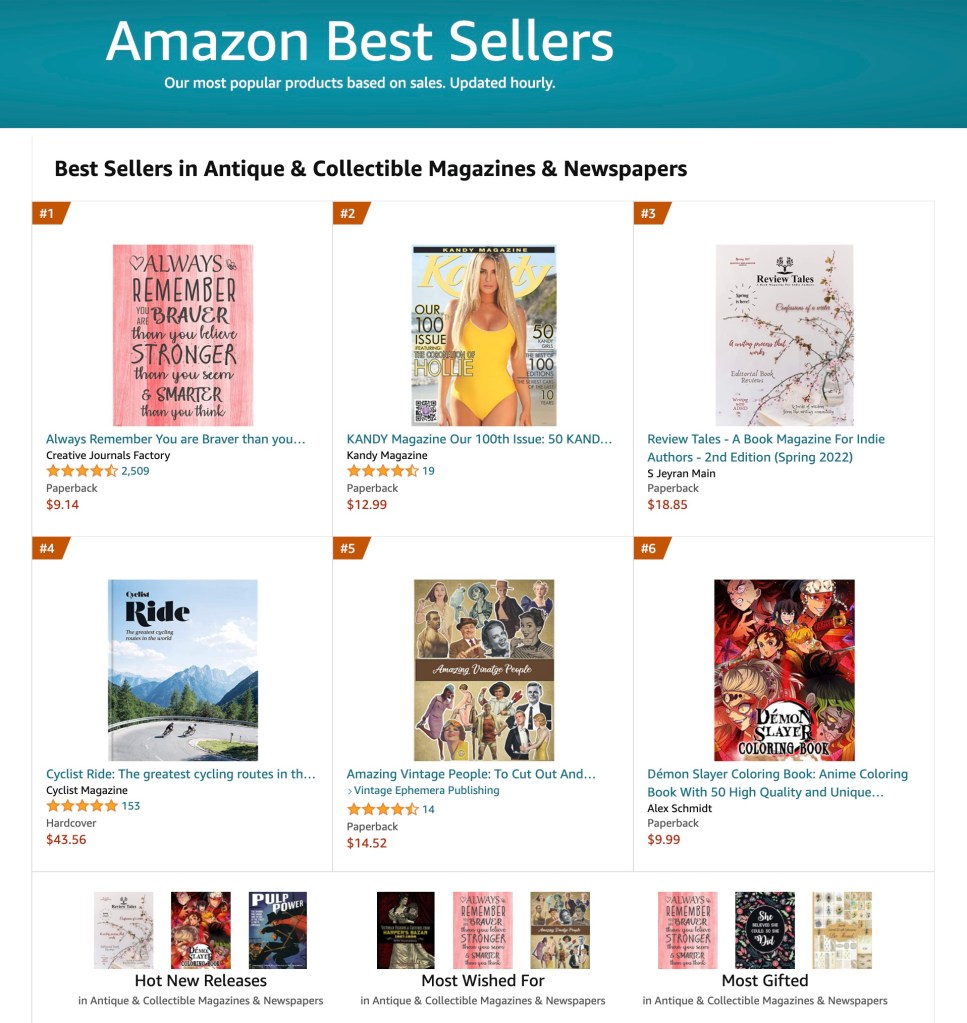Open star rating for Always Remember journal
This screenshot has width=967, height=1023.
(81, 471)
